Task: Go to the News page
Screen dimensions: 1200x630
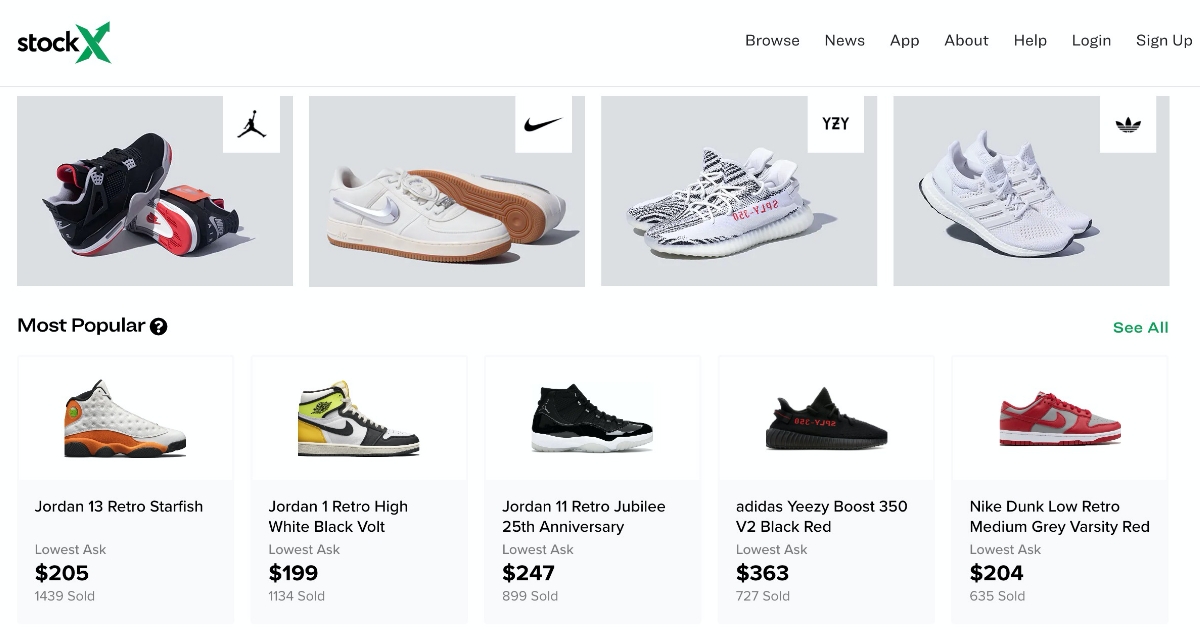Action: pos(844,41)
